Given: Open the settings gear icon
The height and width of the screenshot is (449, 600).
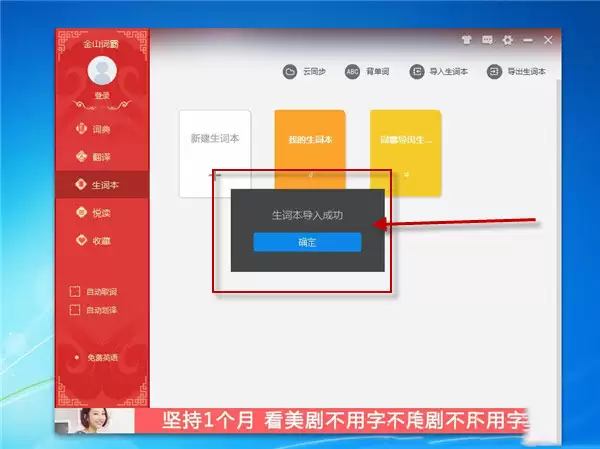Looking at the screenshot, I should coord(507,40).
